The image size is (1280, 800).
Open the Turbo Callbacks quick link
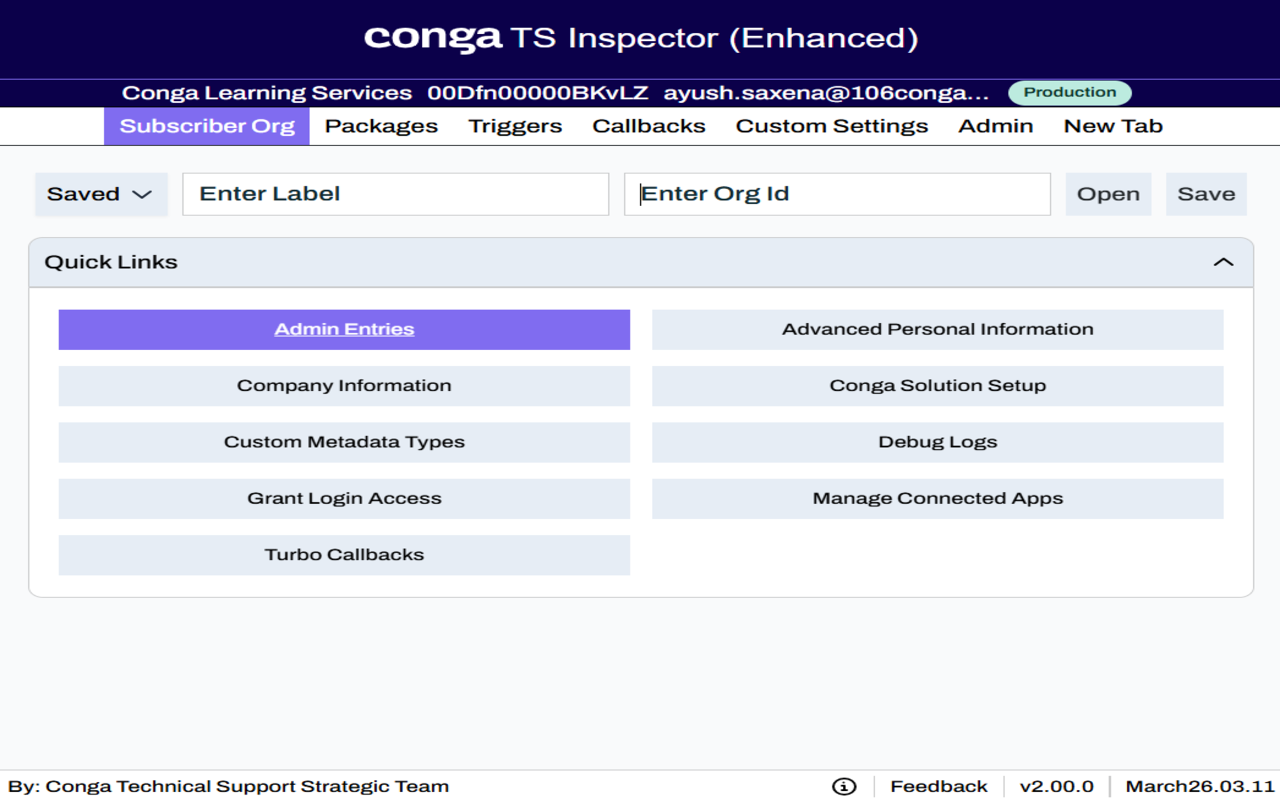pos(344,555)
